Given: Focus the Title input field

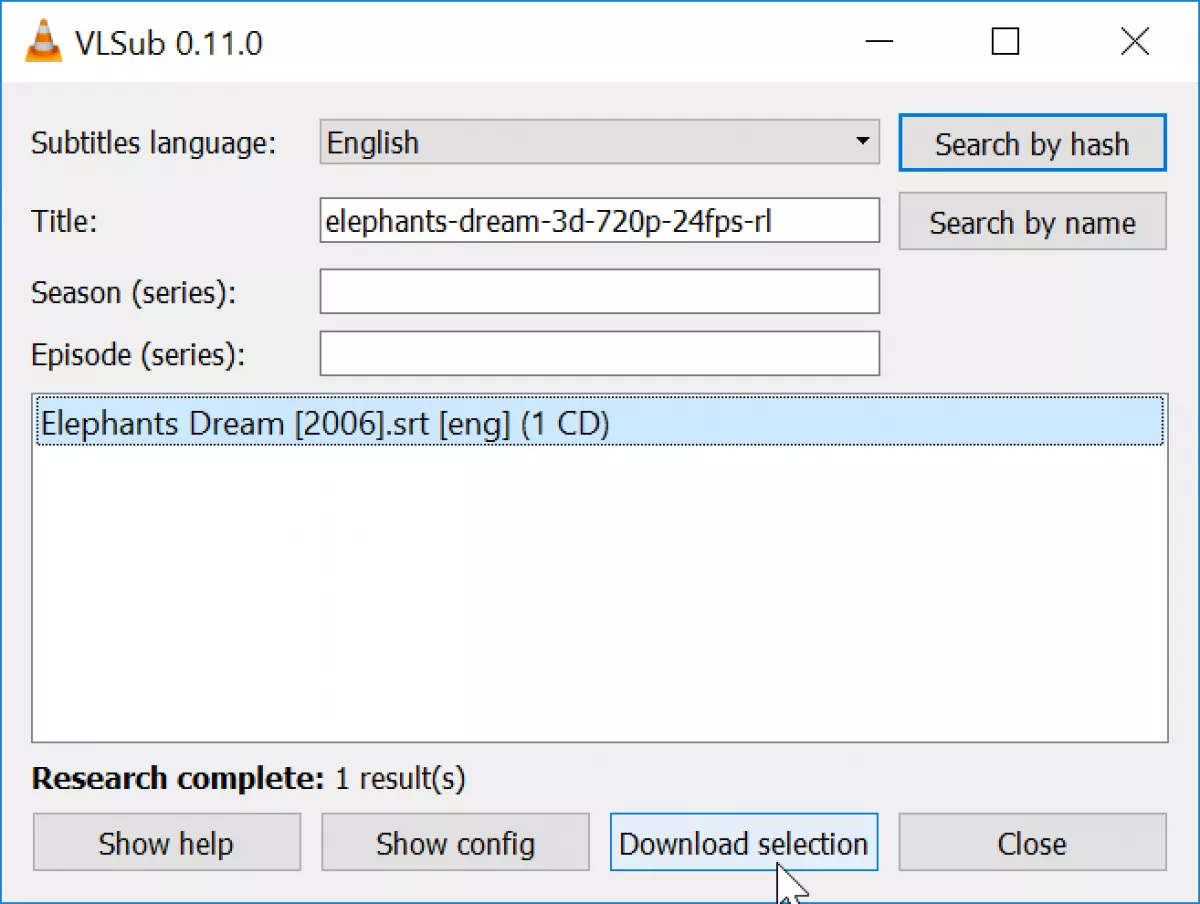Looking at the screenshot, I should tap(600, 221).
